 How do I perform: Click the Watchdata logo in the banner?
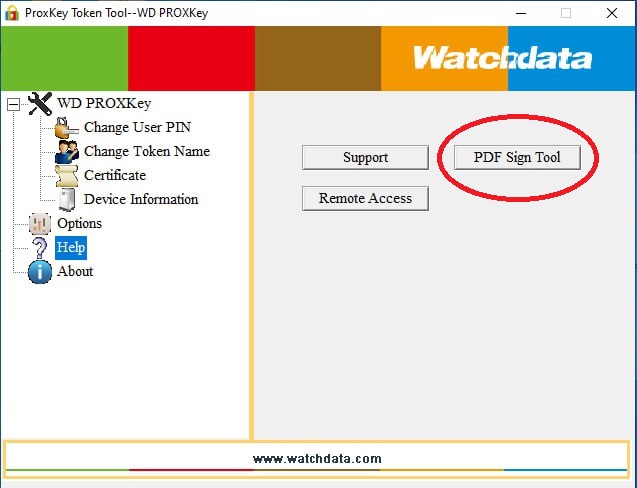tap(502, 58)
